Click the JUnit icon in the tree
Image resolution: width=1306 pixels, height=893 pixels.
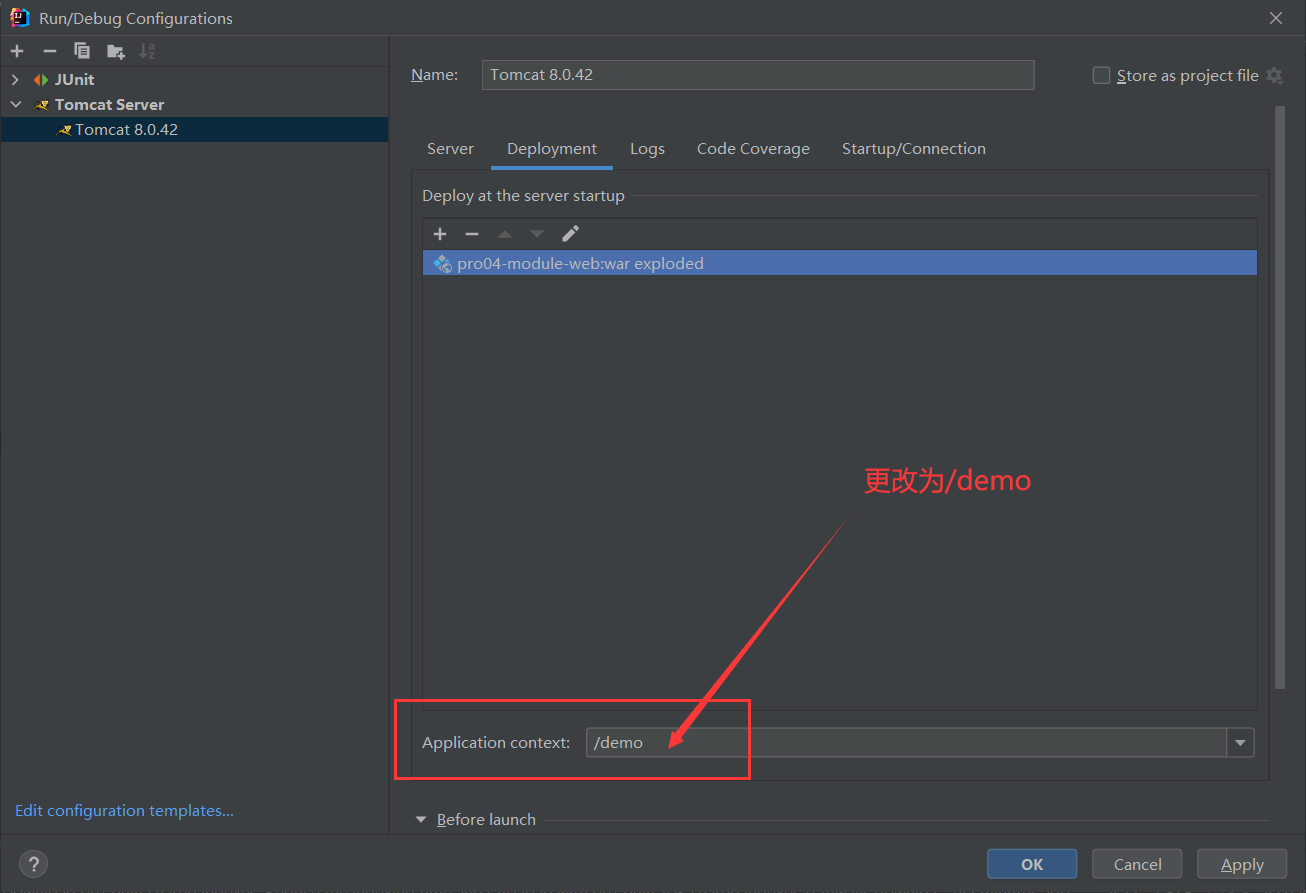click(x=41, y=80)
